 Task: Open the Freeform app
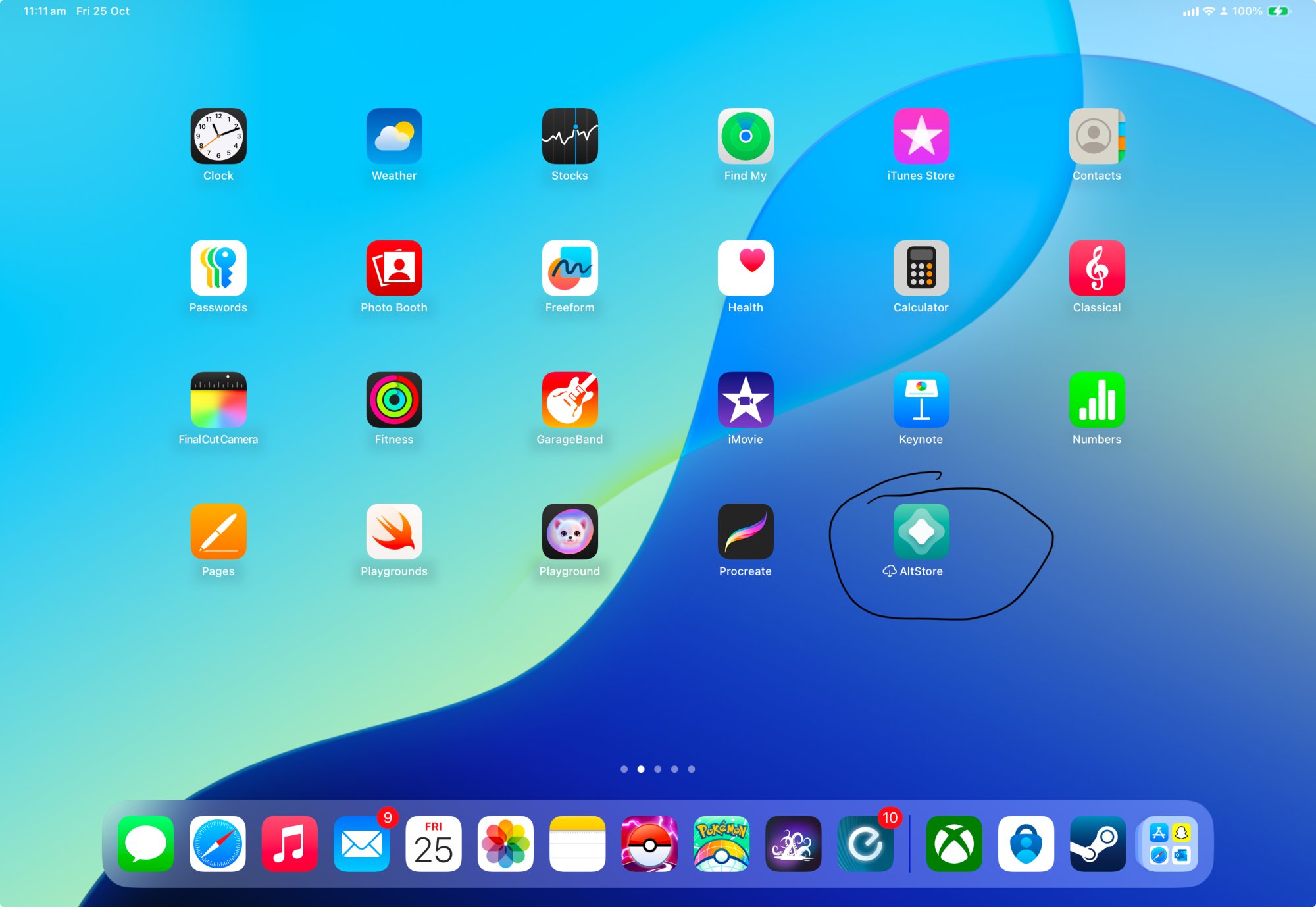tap(569, 268)
